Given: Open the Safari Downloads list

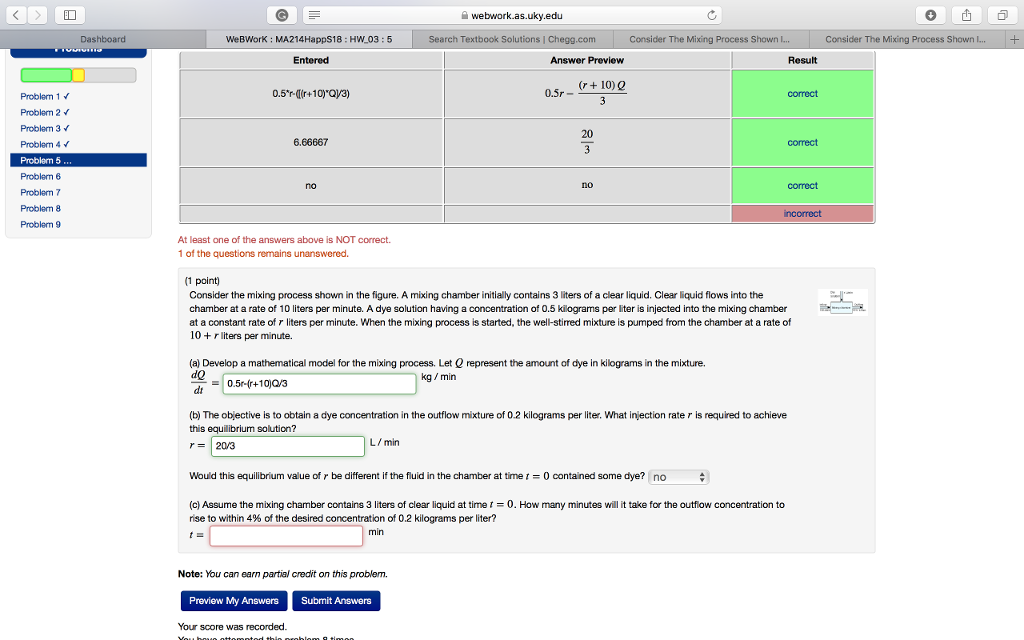Looking at the screenshot, I should point(932,14).
